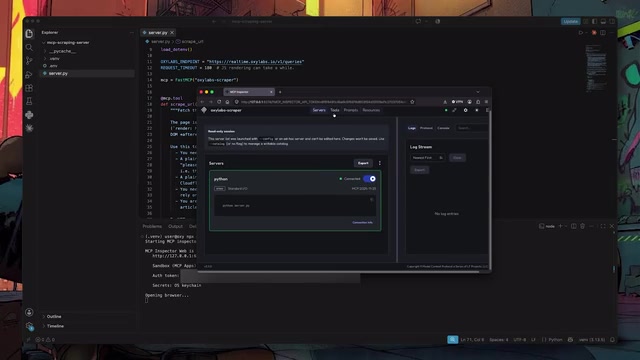
Task: Open the Problems tab in VS Code panel
Action: point(152,226)
